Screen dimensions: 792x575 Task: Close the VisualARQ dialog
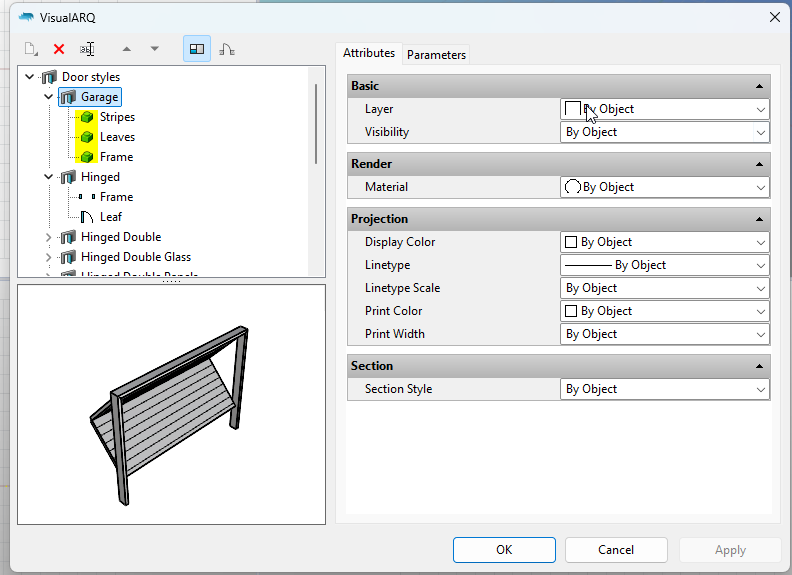pos(774,17)
